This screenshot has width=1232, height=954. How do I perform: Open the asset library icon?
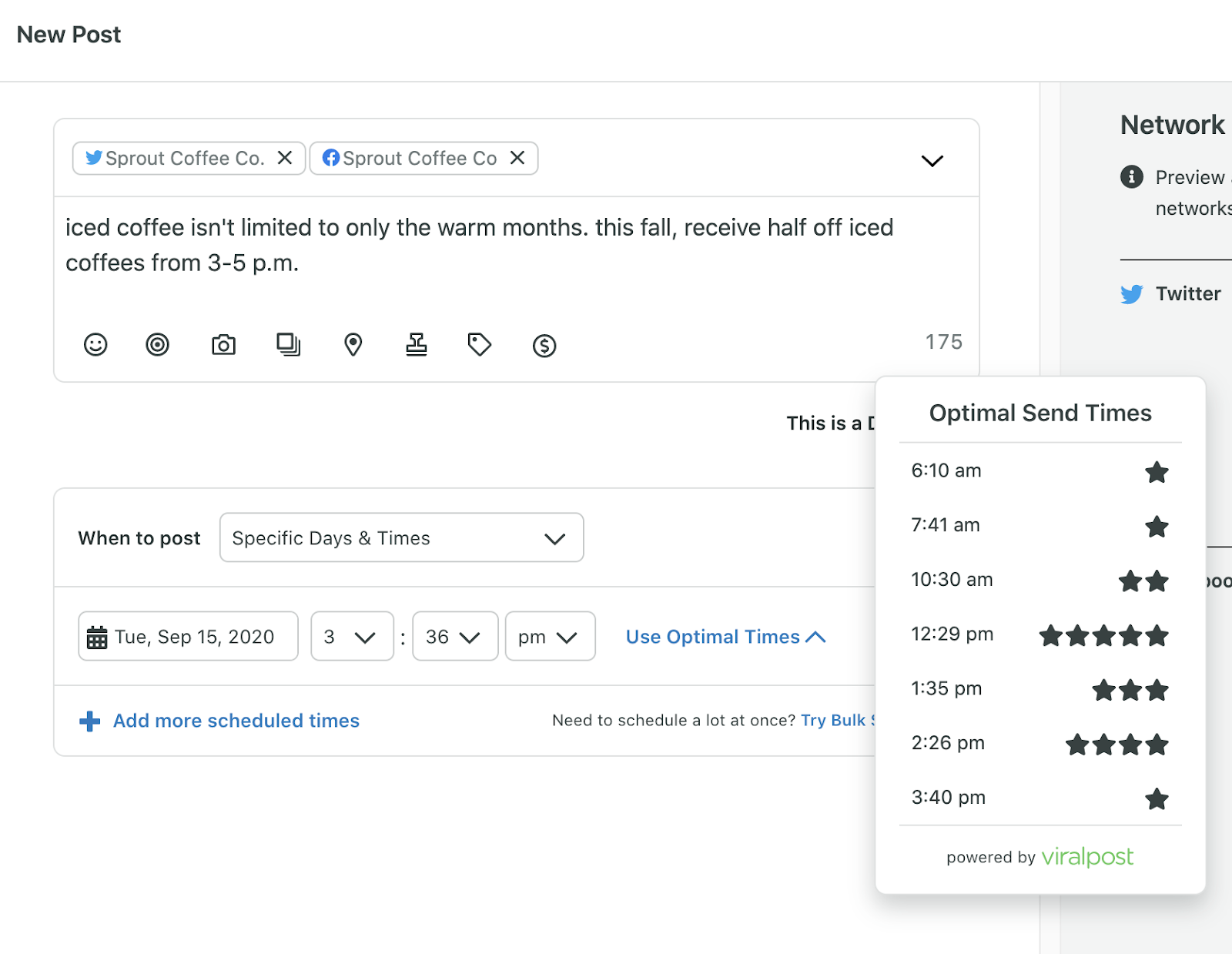point(288,345)
